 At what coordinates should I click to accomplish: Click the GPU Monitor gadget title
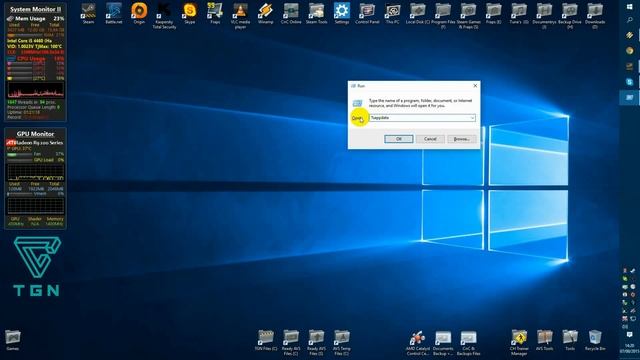pos(35,134)
